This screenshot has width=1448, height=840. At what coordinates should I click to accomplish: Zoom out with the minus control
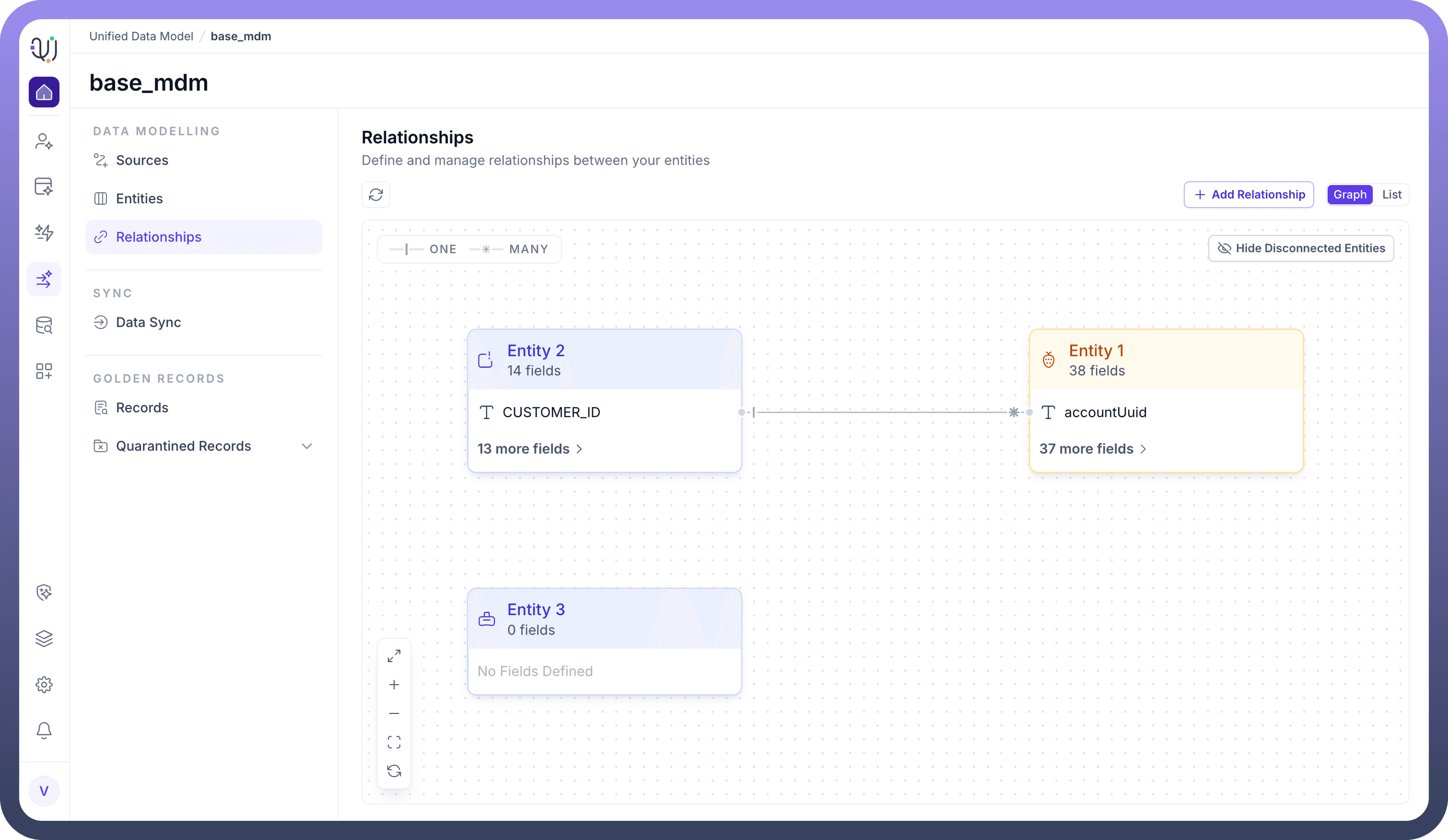click(x=394, y=713)
